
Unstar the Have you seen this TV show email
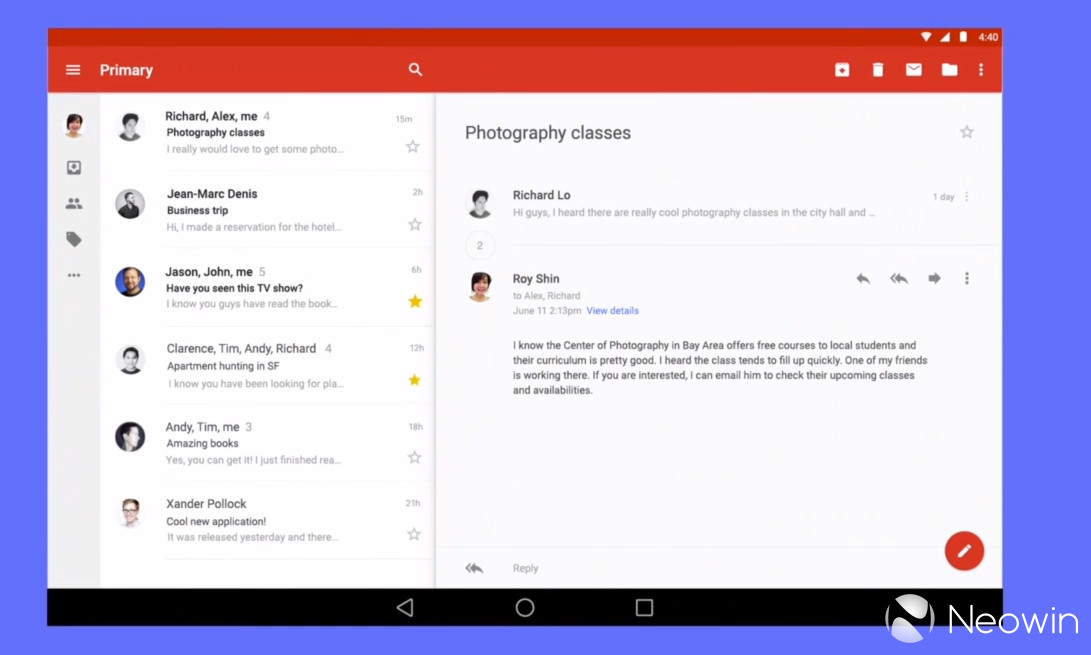(415, 301)
